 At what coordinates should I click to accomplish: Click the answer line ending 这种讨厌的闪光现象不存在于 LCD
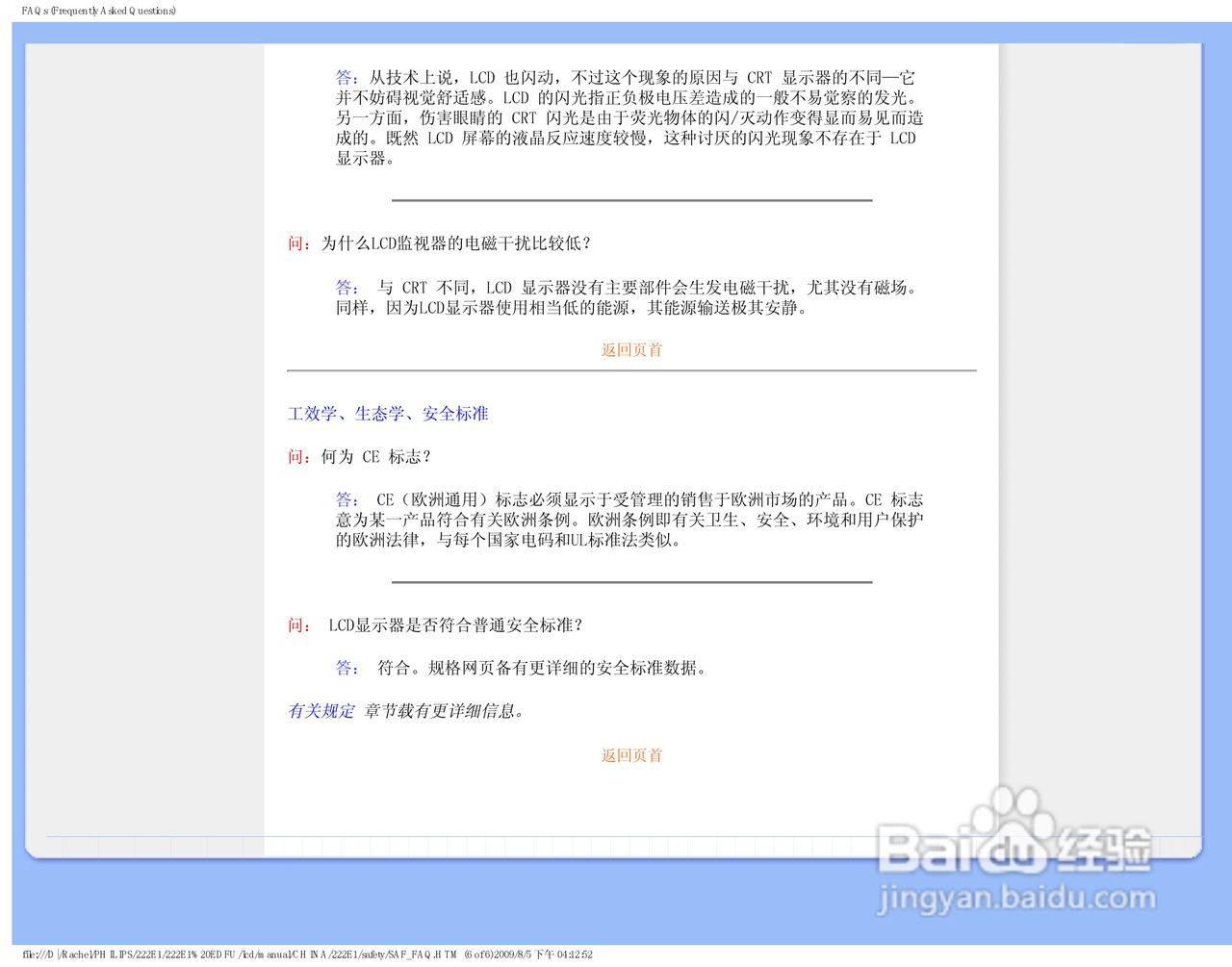(626, 138)
